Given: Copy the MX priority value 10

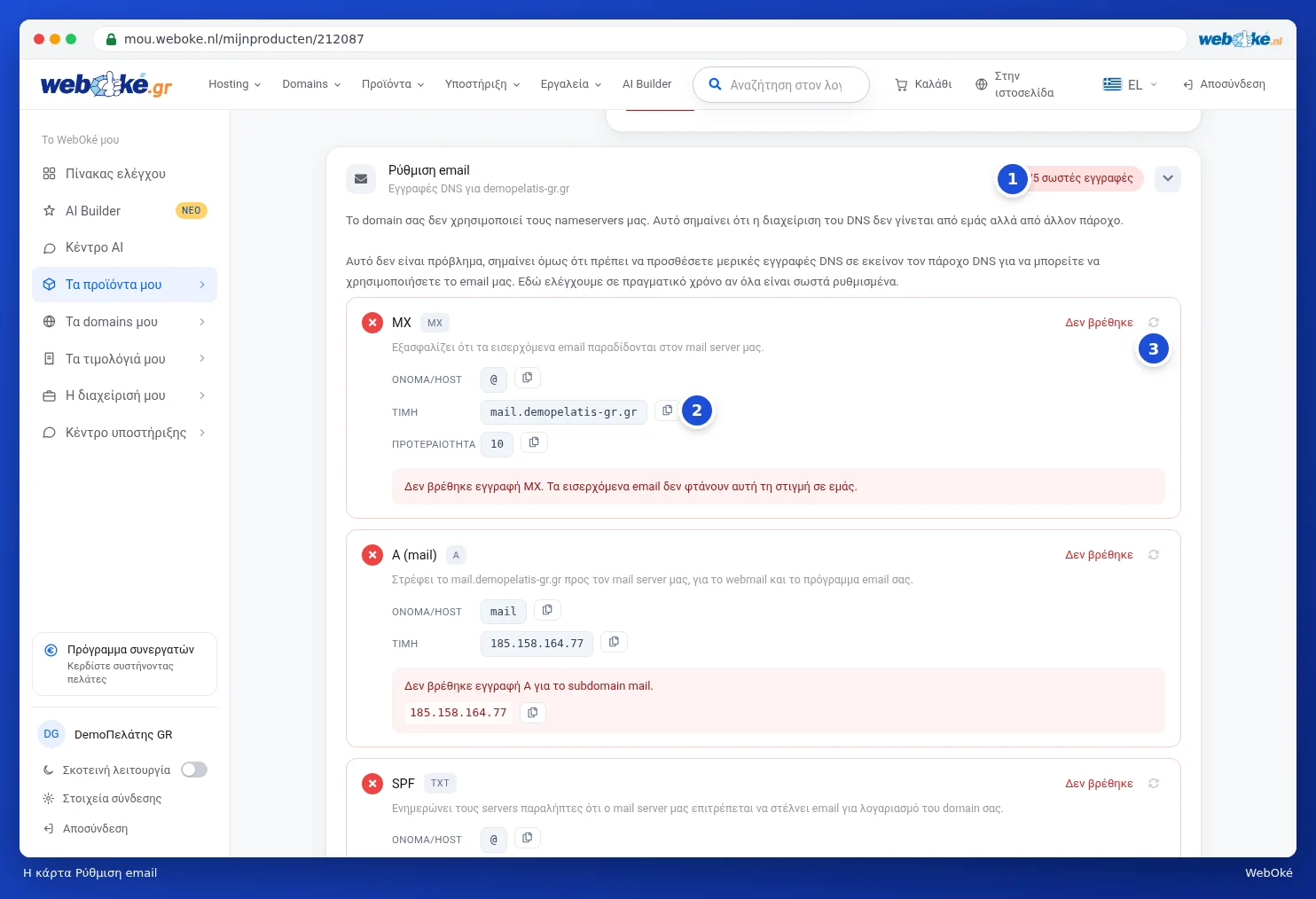Looking at the screenshot, I should click(x=534, y=442).
